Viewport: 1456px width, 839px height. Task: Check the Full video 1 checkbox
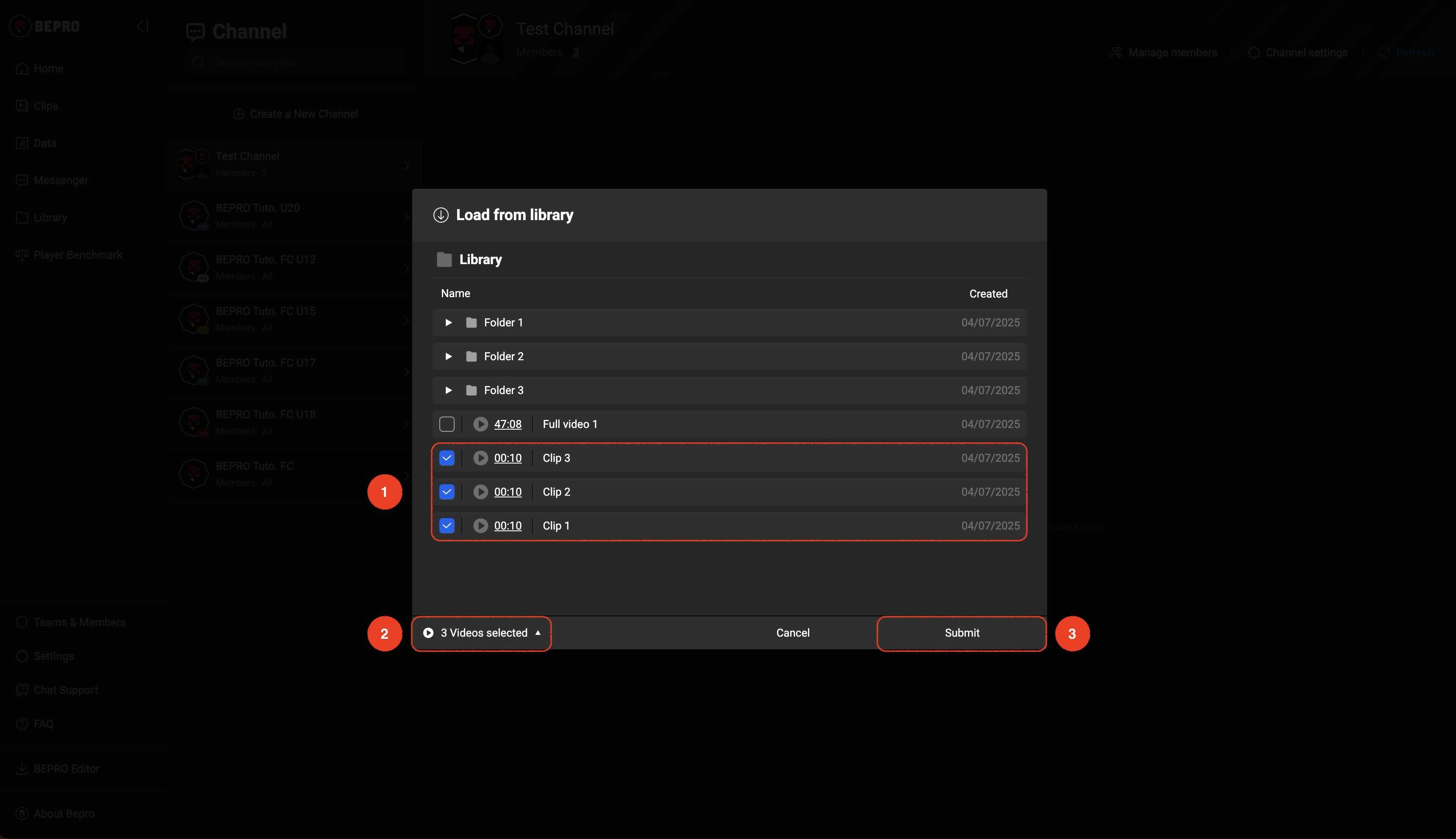click(x=447, y=424)
